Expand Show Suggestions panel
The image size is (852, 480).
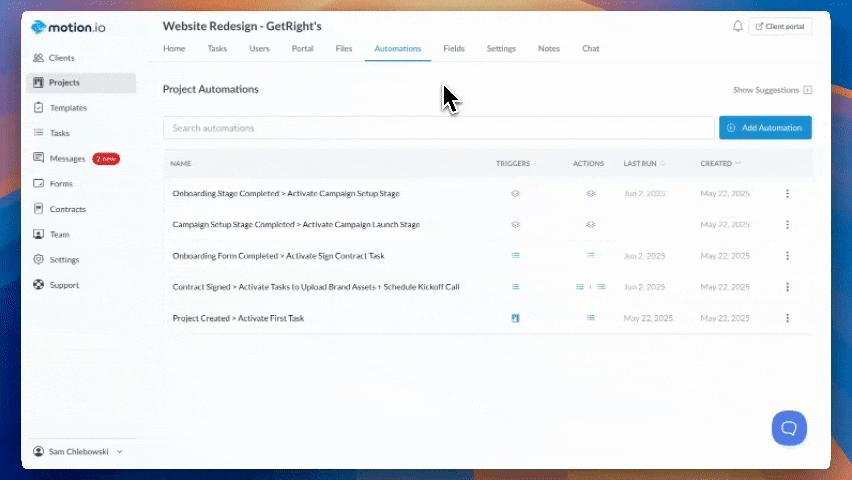coord(772,90)
